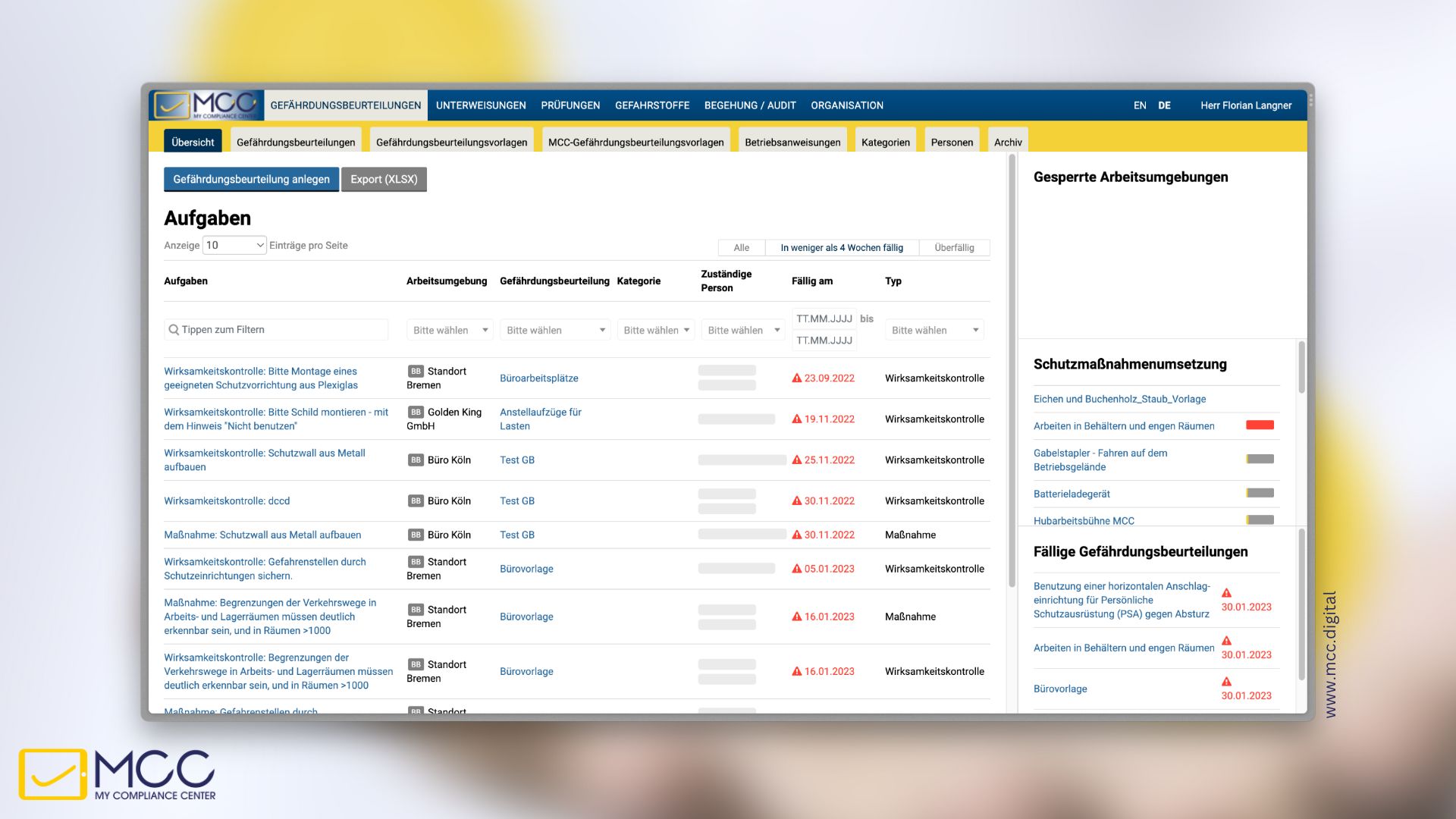Click the warning triangle in the 16.01.2023 Maßnahme row
Screen dimensions: 1456x819
tap(795, 617)
